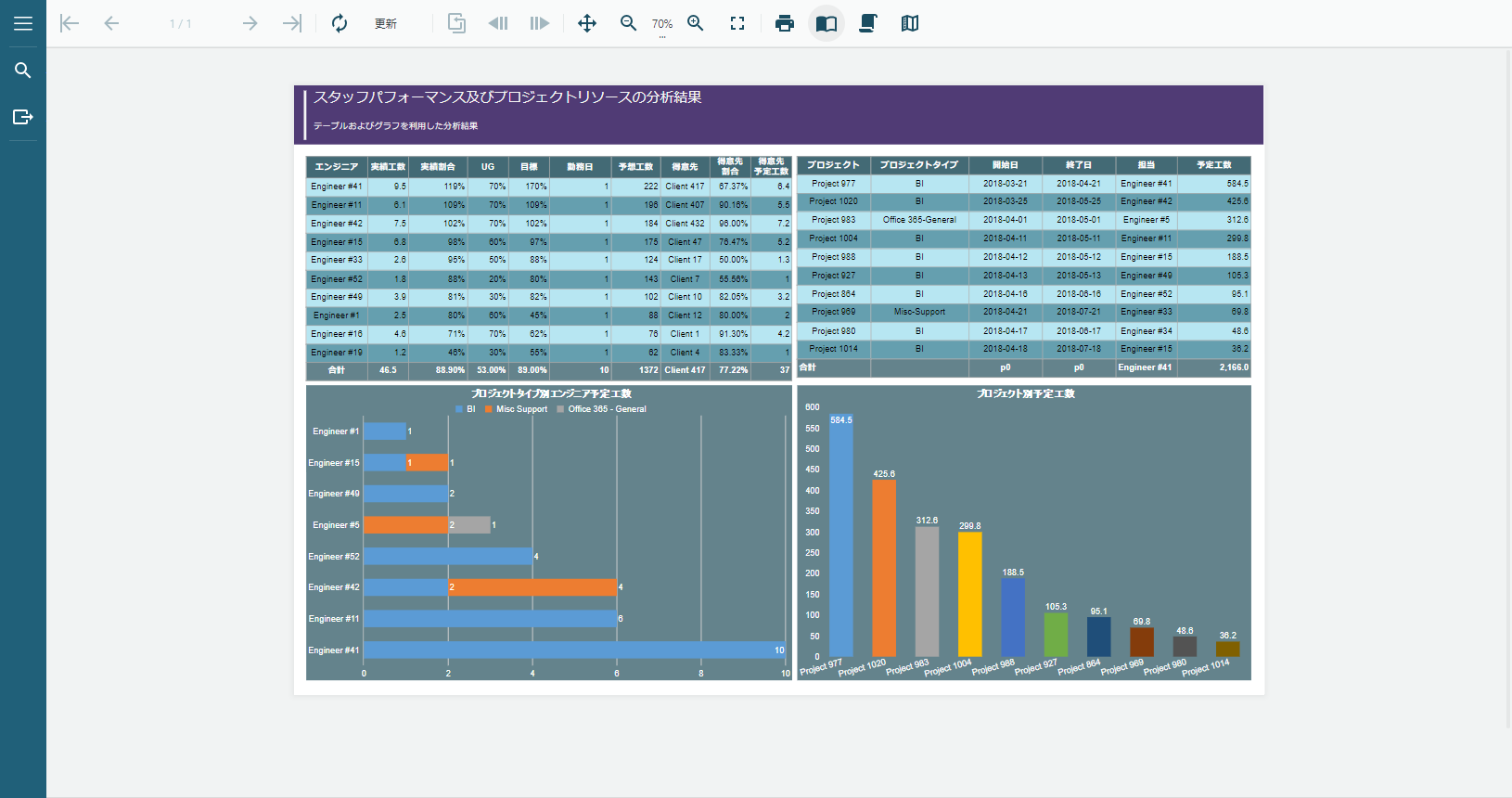1512x798 pixels.
Task: Open the 70% zoom level dropdown
Action: point(662,25)
